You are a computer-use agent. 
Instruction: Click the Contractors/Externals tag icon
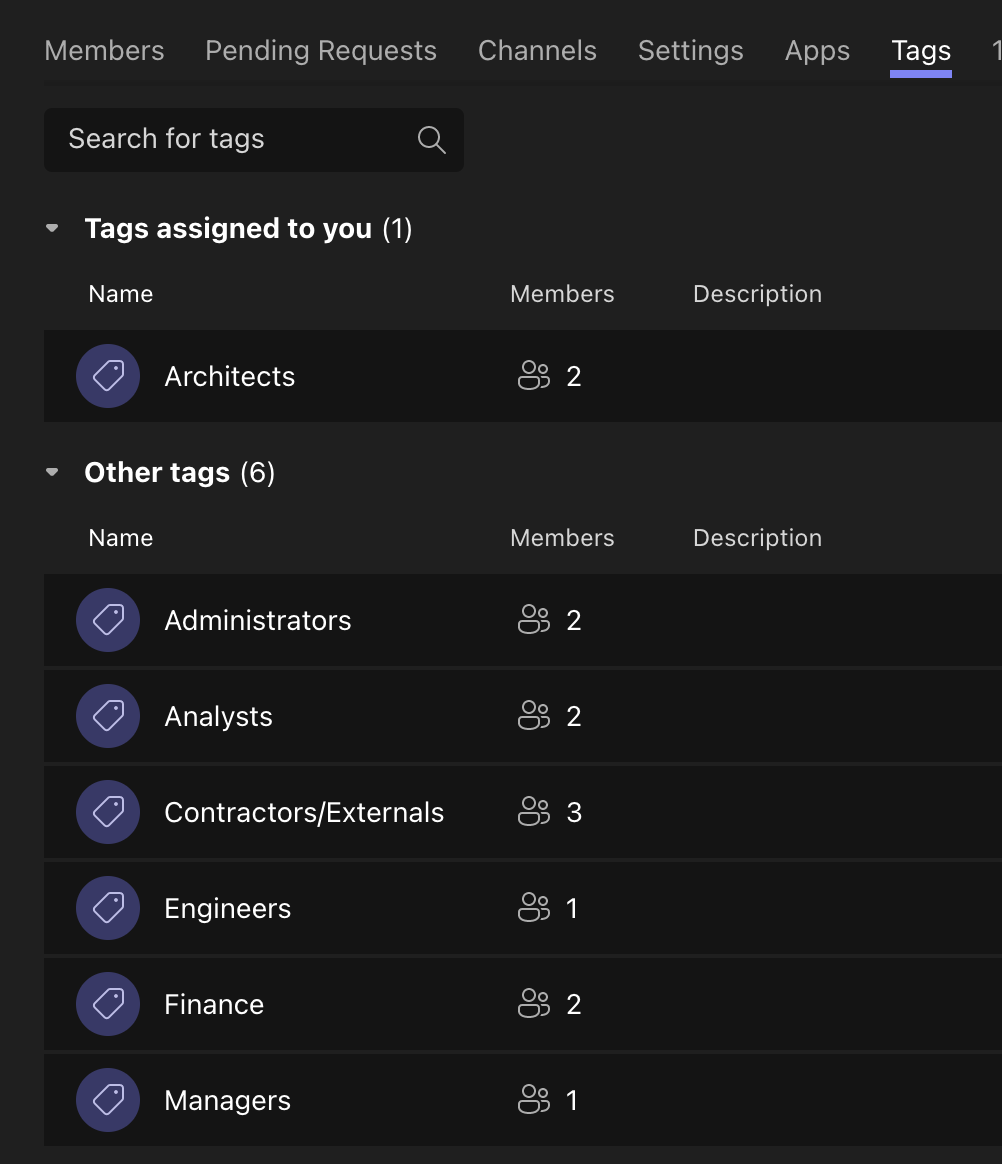108,812
